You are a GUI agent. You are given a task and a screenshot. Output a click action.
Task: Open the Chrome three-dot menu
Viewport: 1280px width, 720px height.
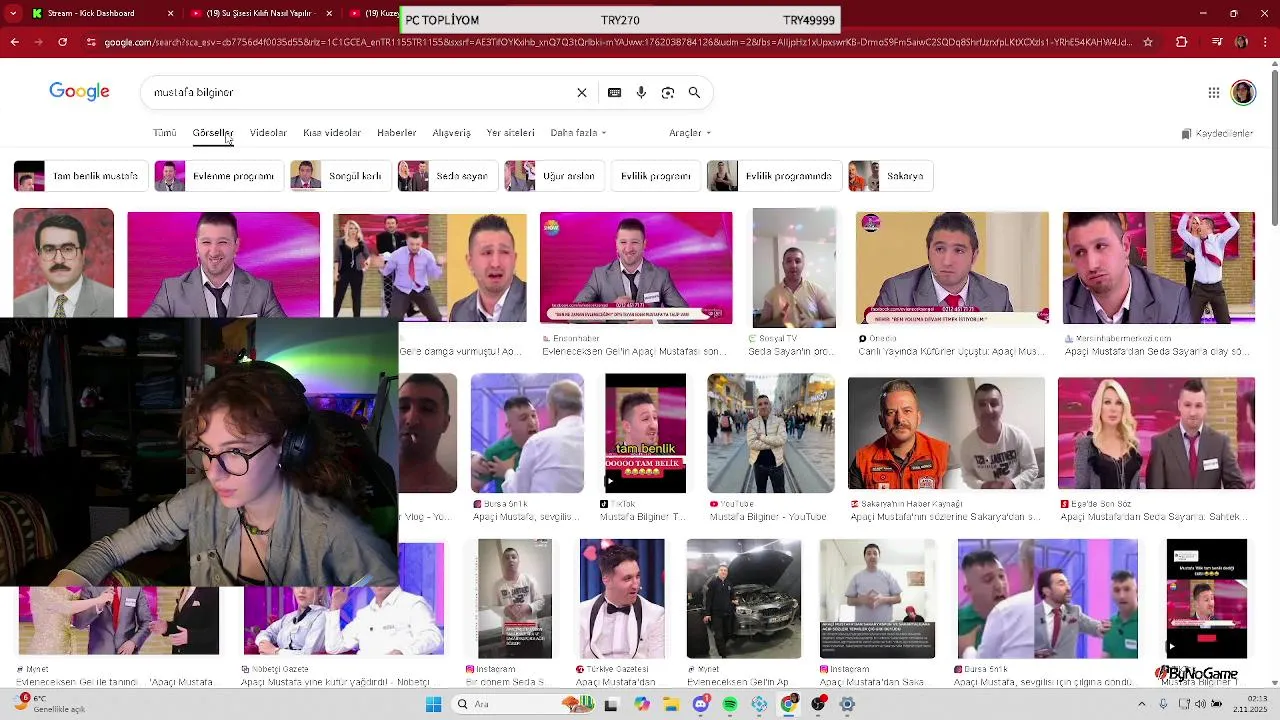pos(1265,42)
